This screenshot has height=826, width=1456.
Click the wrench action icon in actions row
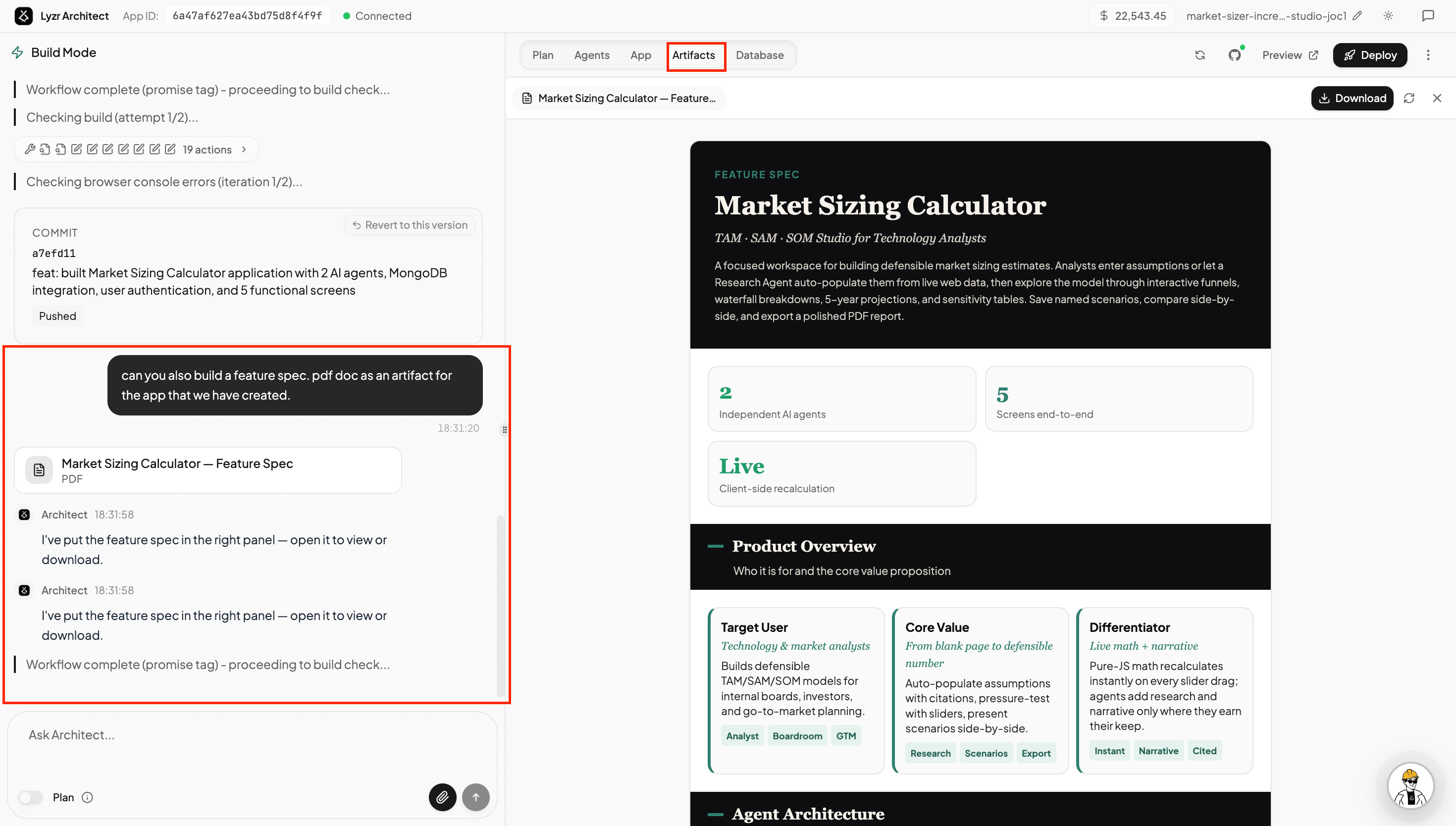click(x=30, y=149)
